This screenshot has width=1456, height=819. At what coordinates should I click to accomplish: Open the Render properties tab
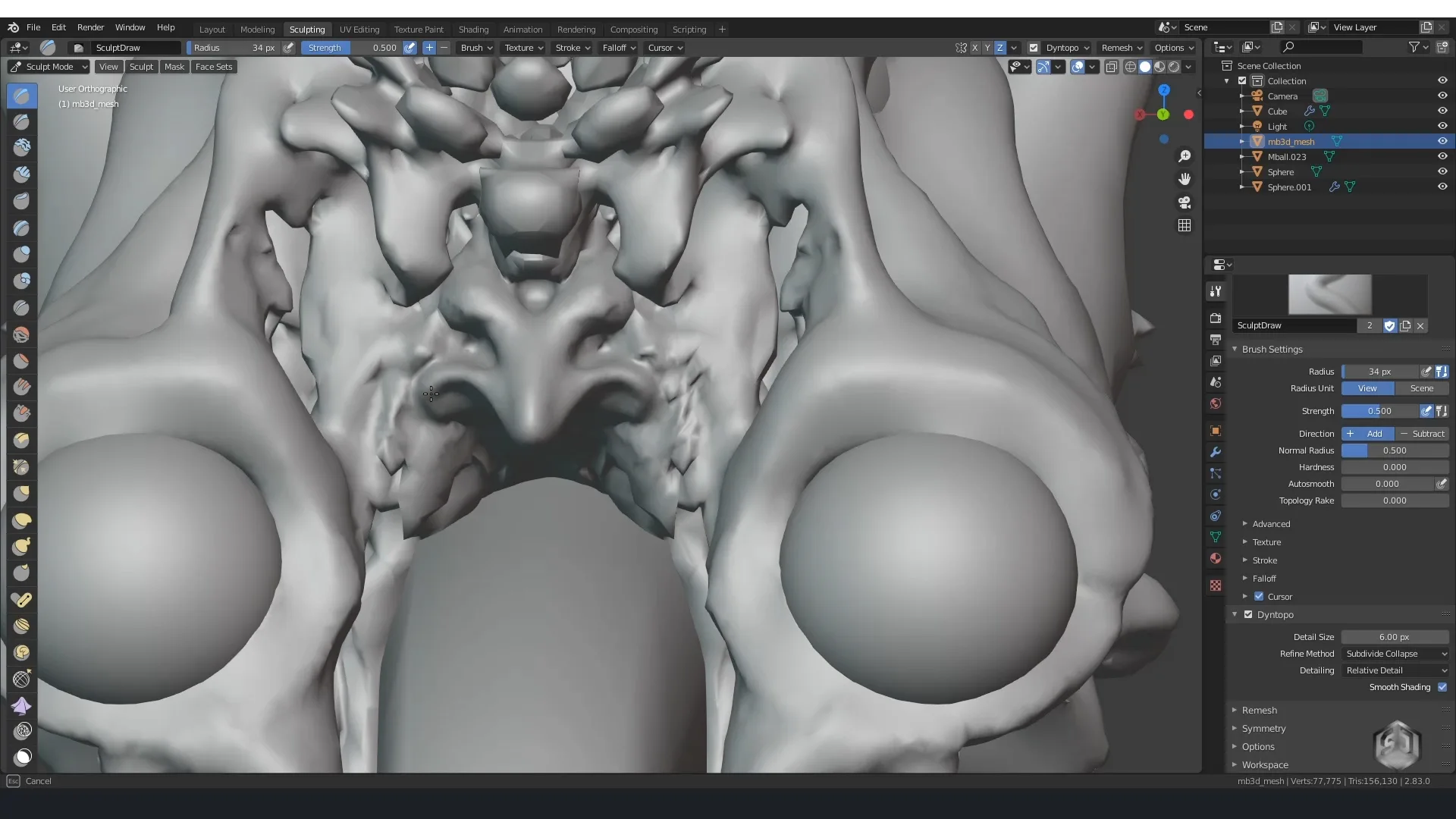(x=1216, y=317)
